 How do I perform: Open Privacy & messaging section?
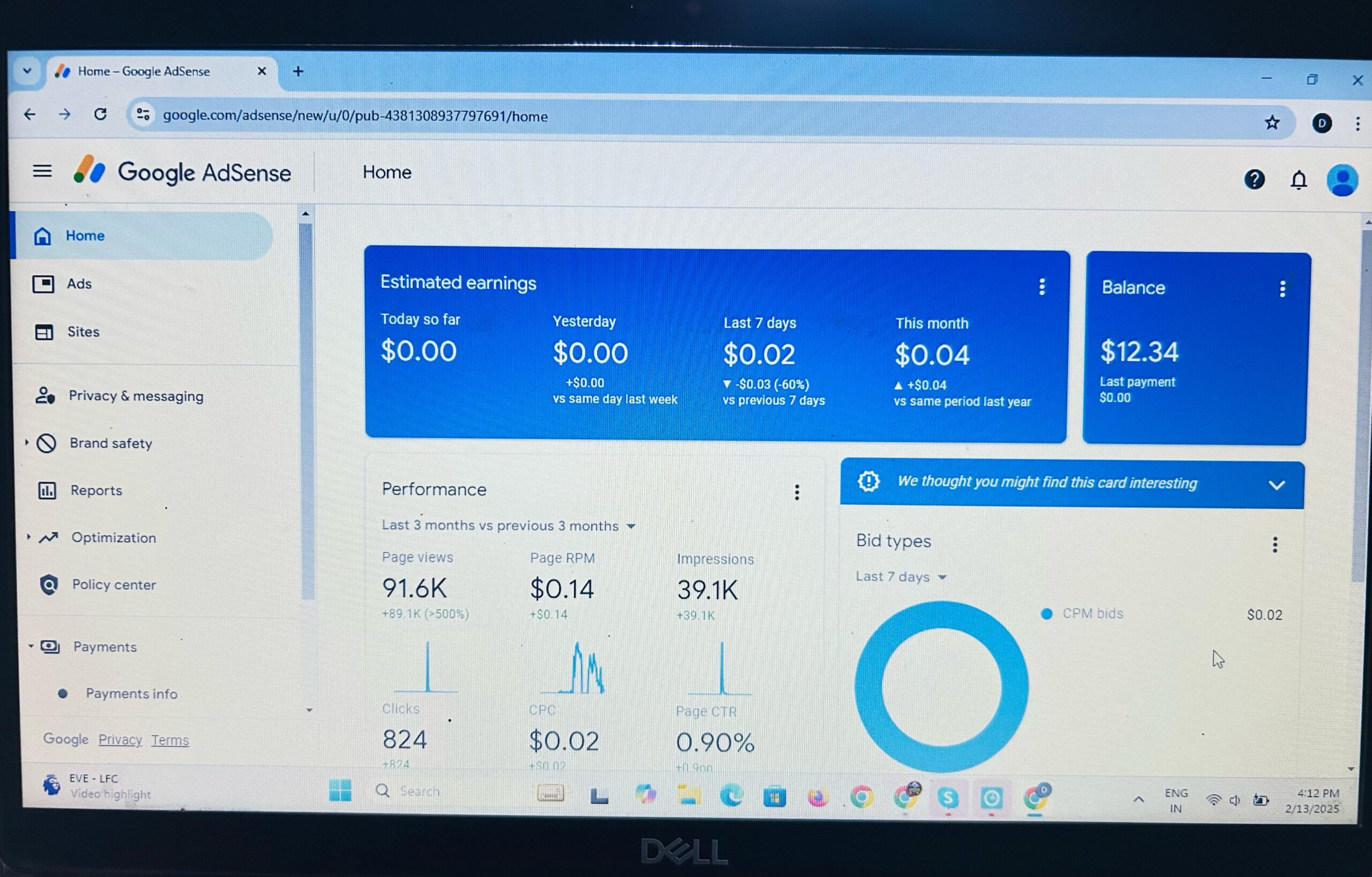[x=119, y=396]
